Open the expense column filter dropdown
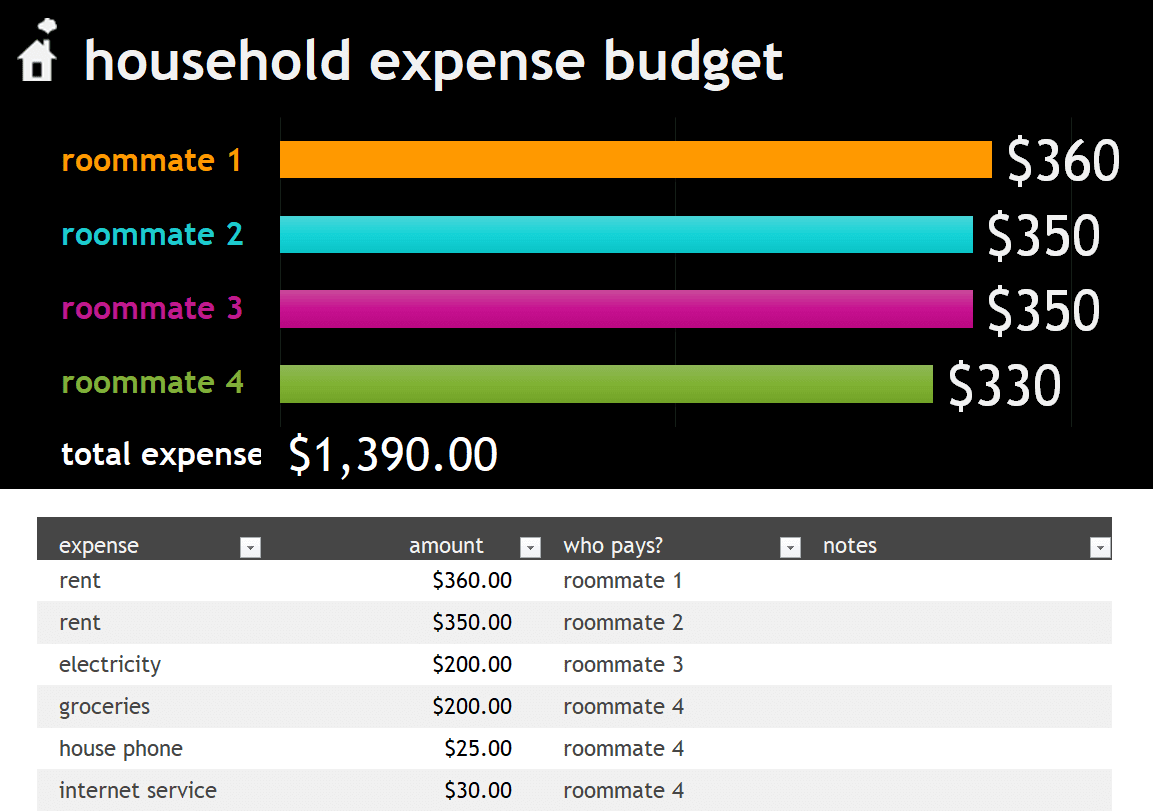The image size is (1167, 812). click(250, 548)
